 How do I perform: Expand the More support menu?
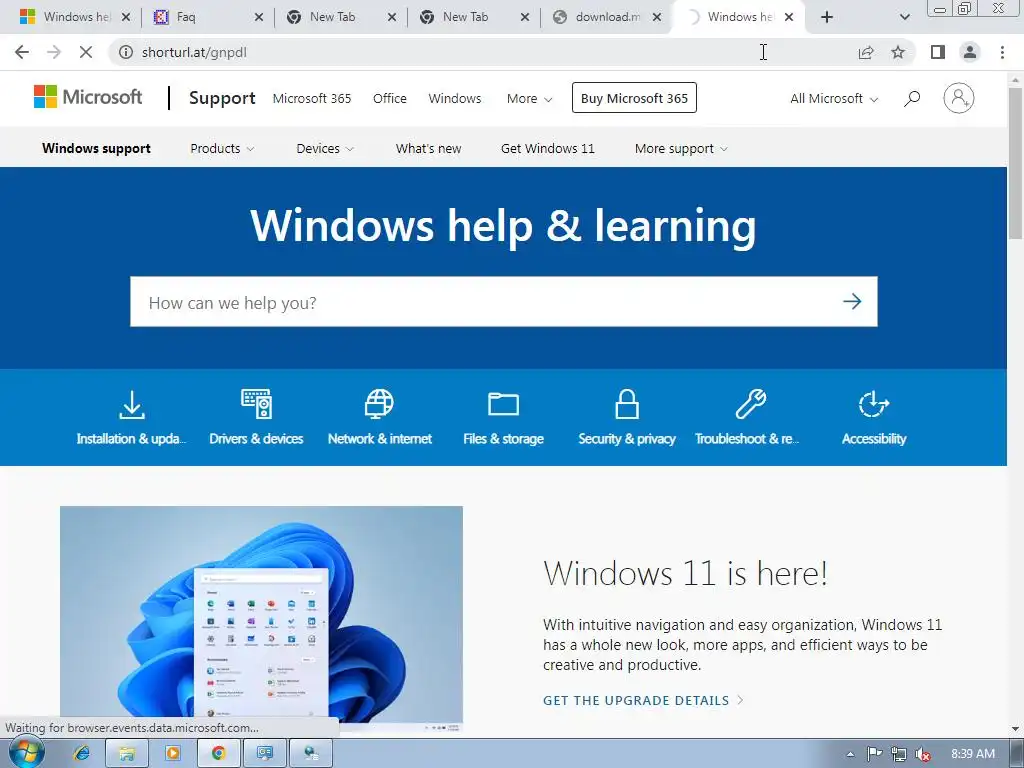coord(681,148)
